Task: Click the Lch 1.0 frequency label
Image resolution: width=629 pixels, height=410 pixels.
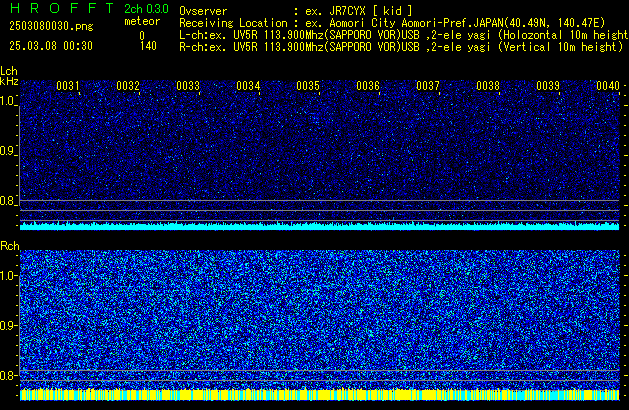Action: [8, 101]
